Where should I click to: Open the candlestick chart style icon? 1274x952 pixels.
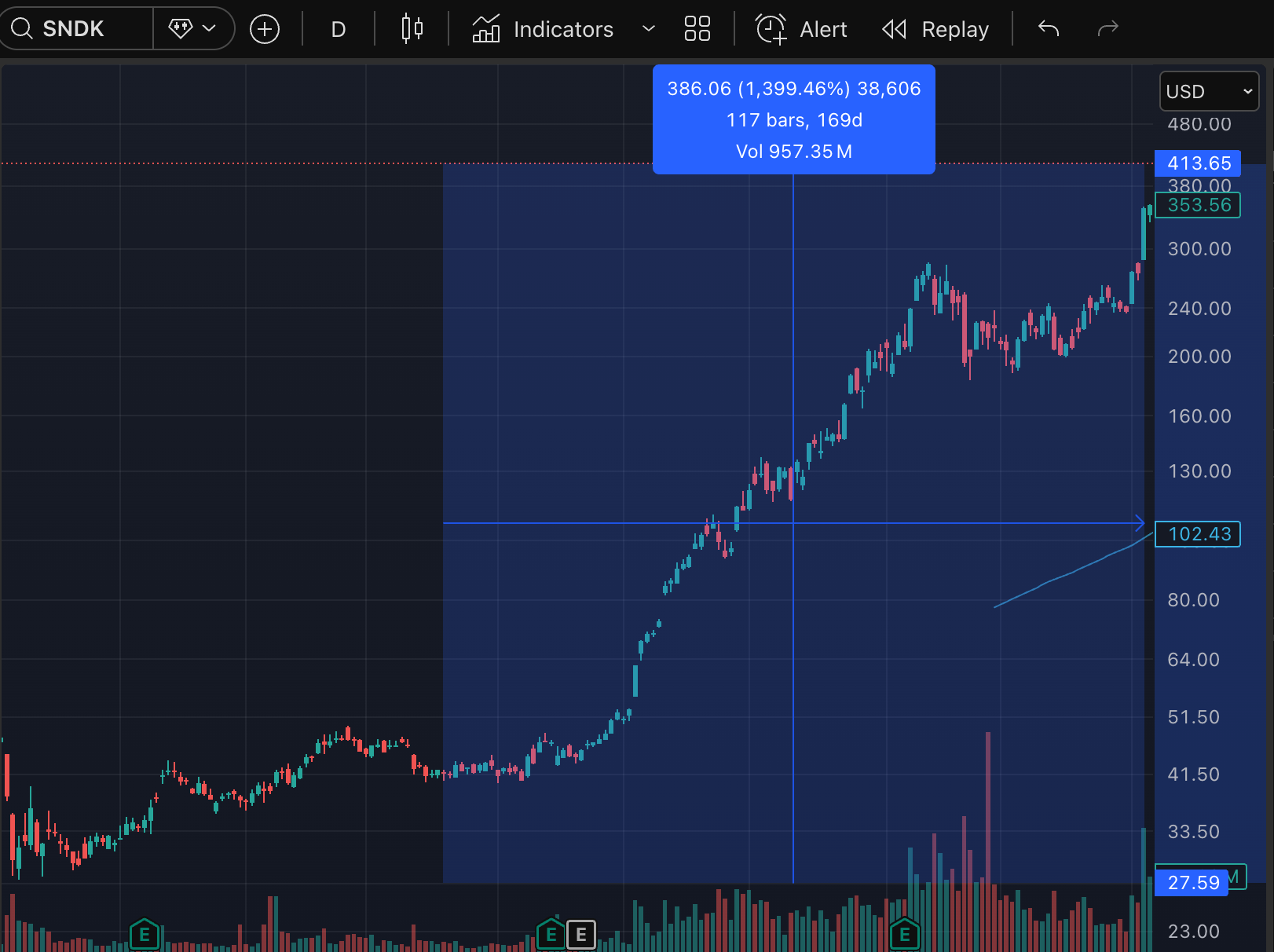(x=412, y=29)
